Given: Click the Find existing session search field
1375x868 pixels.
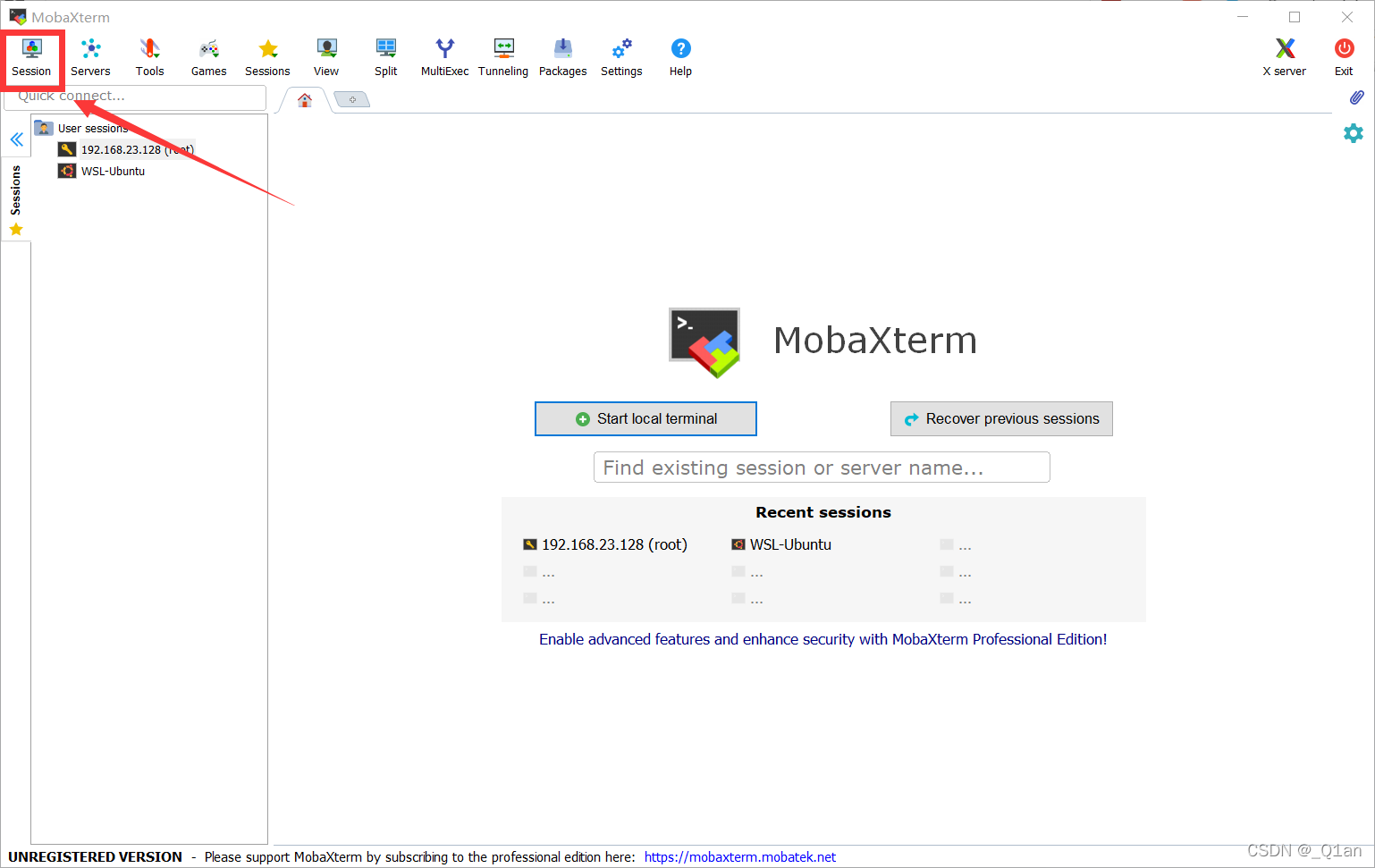Looking at the screenshot, I should [822, 467].
